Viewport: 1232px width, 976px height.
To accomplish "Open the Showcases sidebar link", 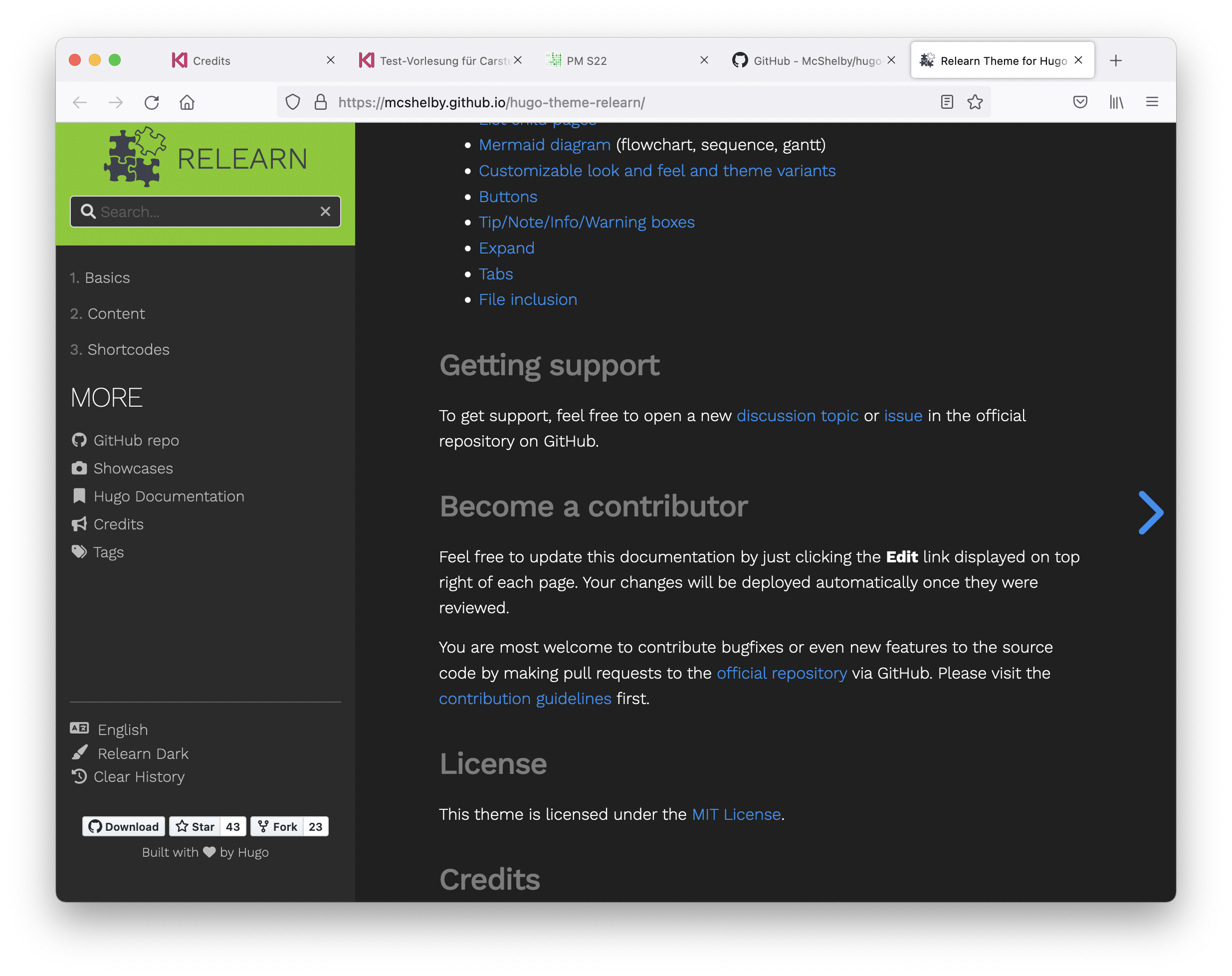I will pos(133,468).
